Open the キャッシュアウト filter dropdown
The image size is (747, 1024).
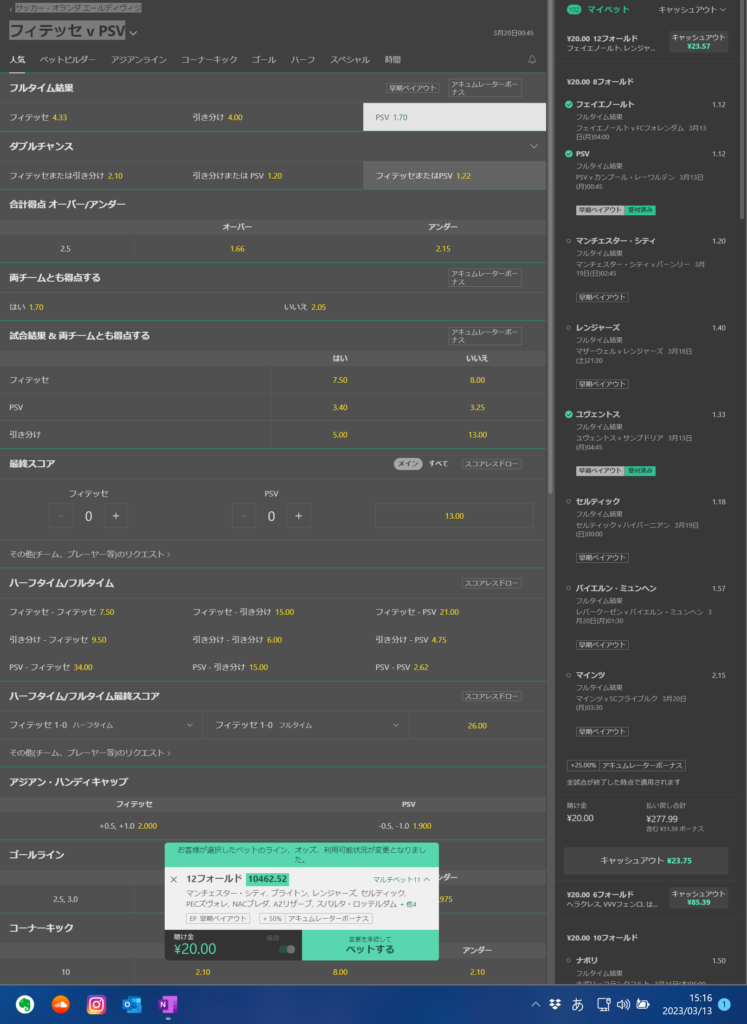coord(691,10)
